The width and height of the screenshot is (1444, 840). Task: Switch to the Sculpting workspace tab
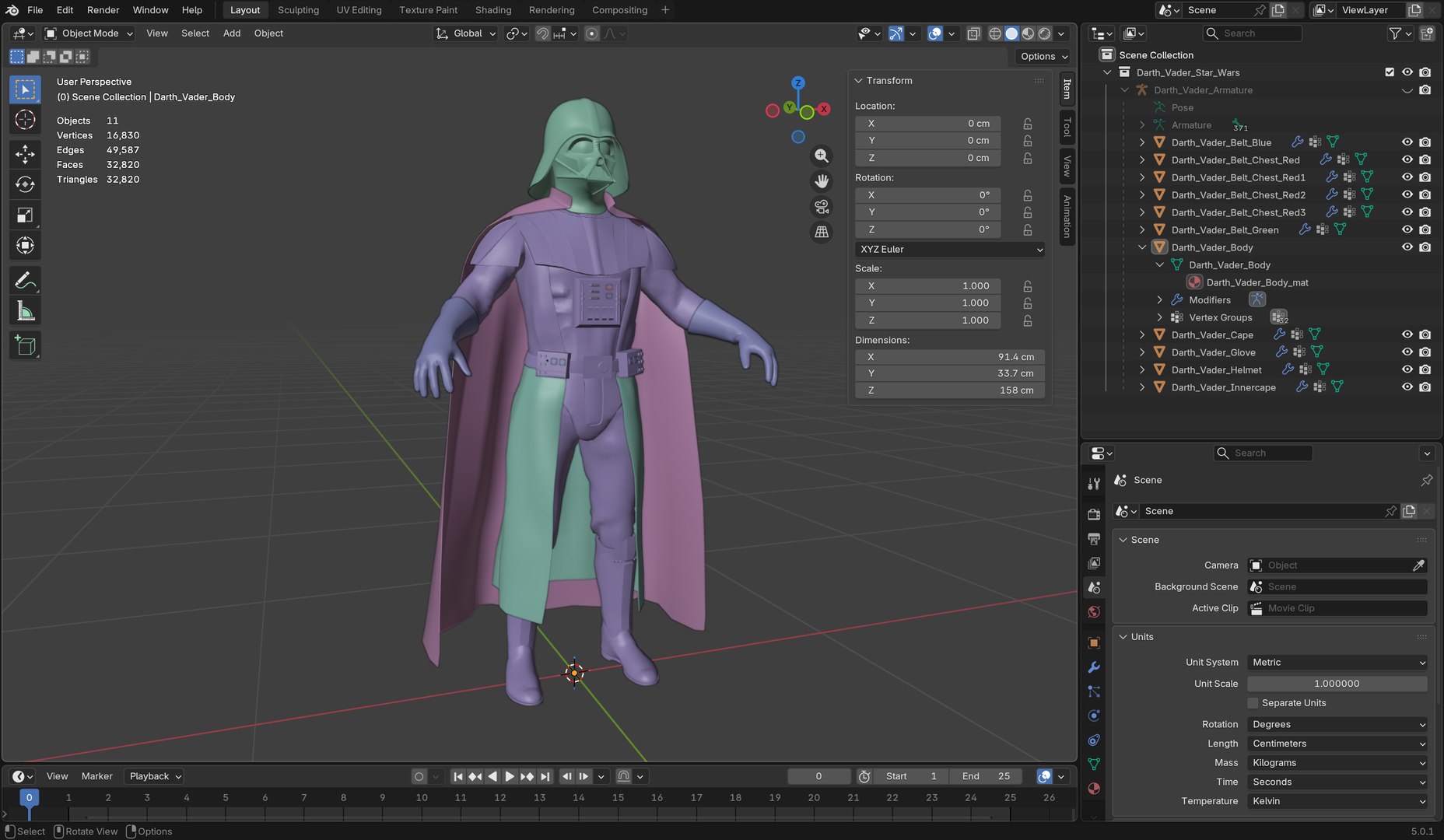pos(298,10)
